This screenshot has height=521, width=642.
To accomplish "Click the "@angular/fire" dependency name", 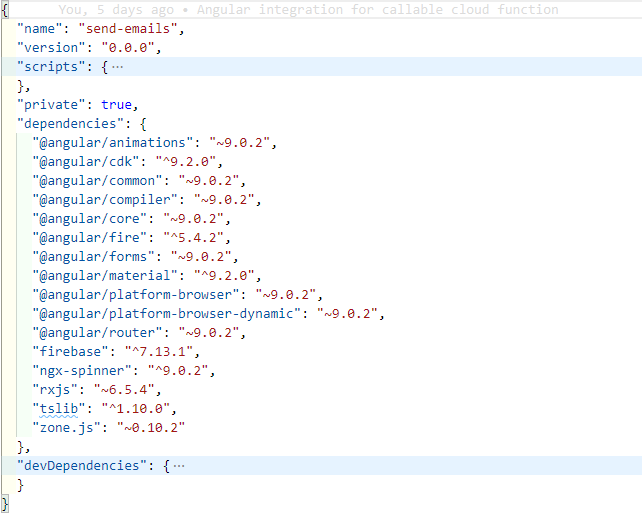I will 89,238.
